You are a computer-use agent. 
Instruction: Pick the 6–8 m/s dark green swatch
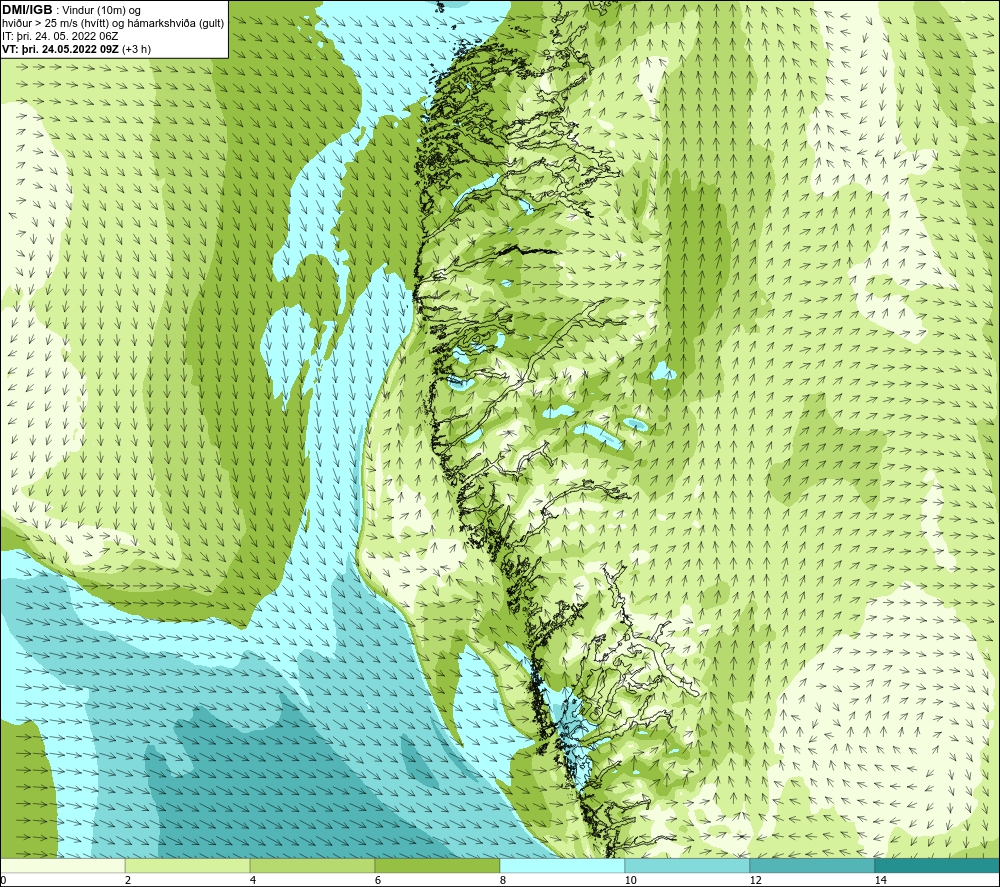click(x=438, y=865)
